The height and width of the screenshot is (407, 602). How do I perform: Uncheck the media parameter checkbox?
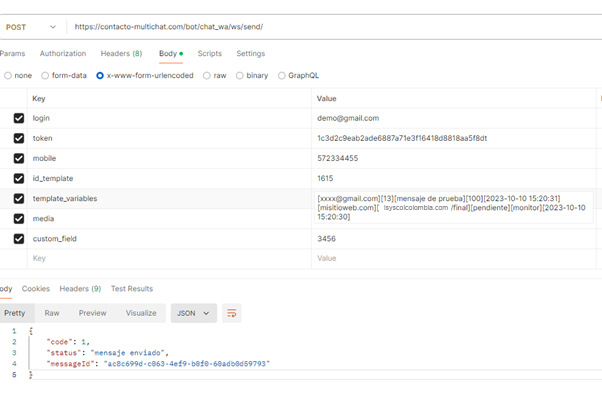pyautogui.click(x=19, y=218)
